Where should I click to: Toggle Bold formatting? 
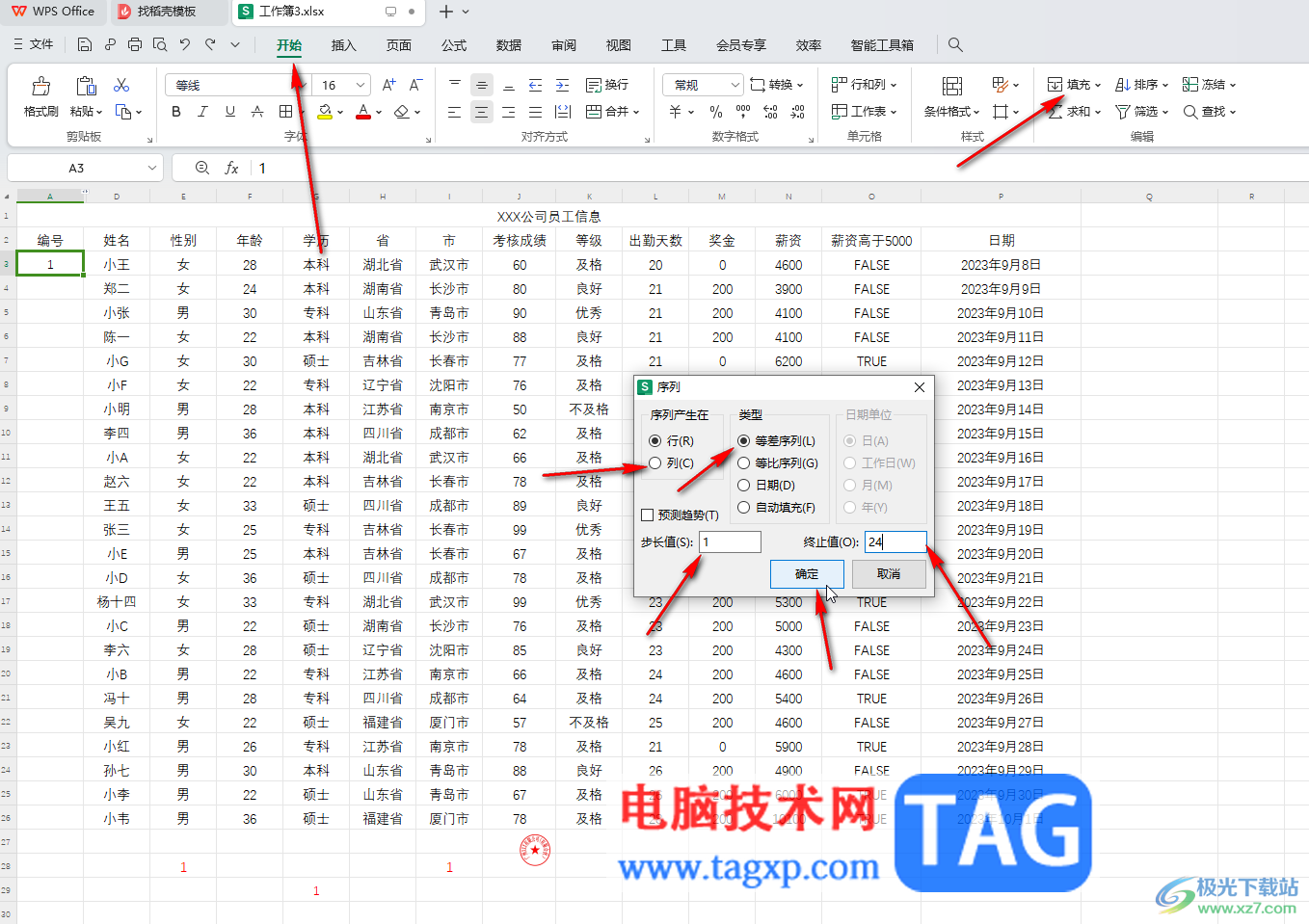coord(176,112)
